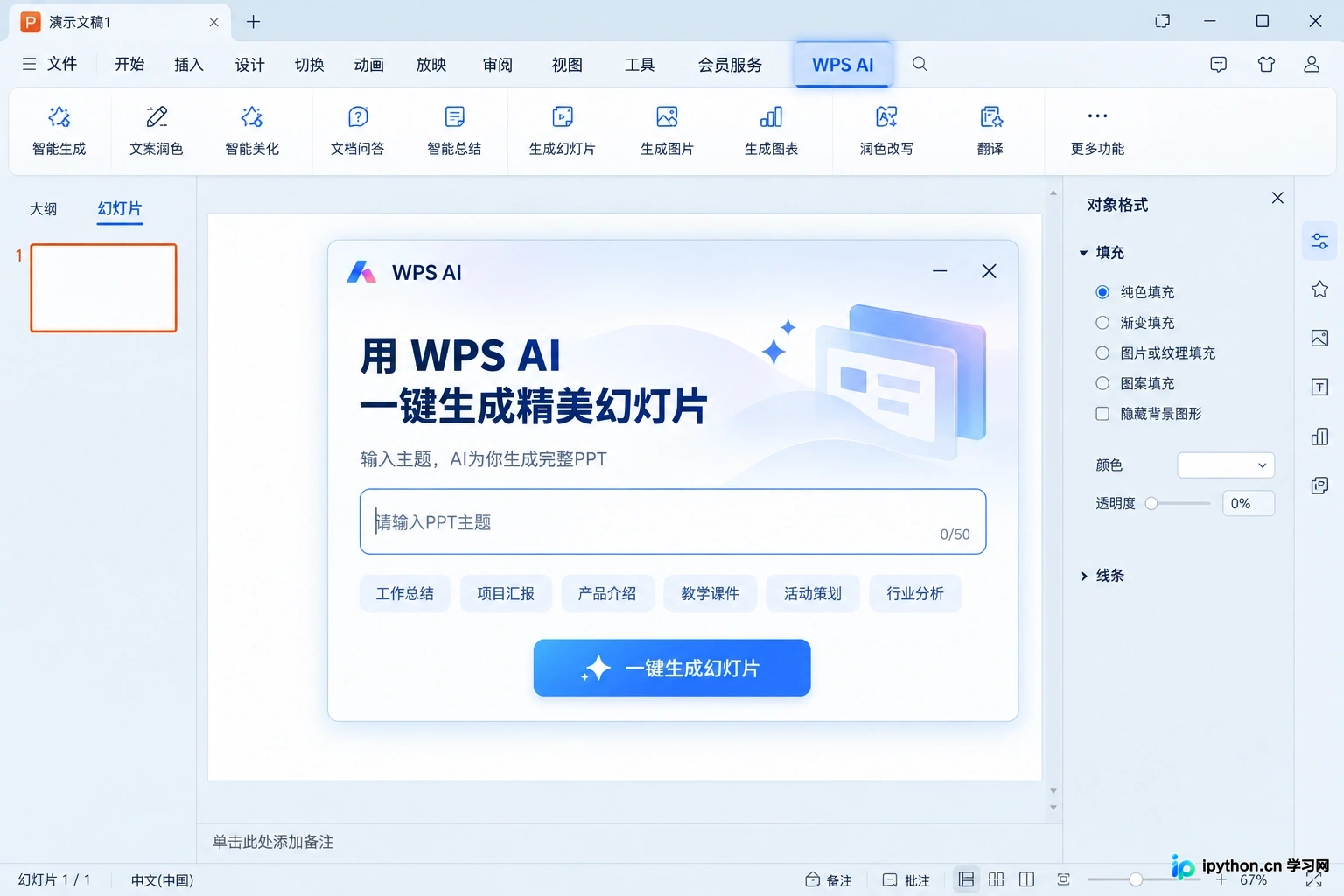Screen dimensions: 1344x896
Task: Choose the 行业分析 topic chip
Action: (915, 593)
